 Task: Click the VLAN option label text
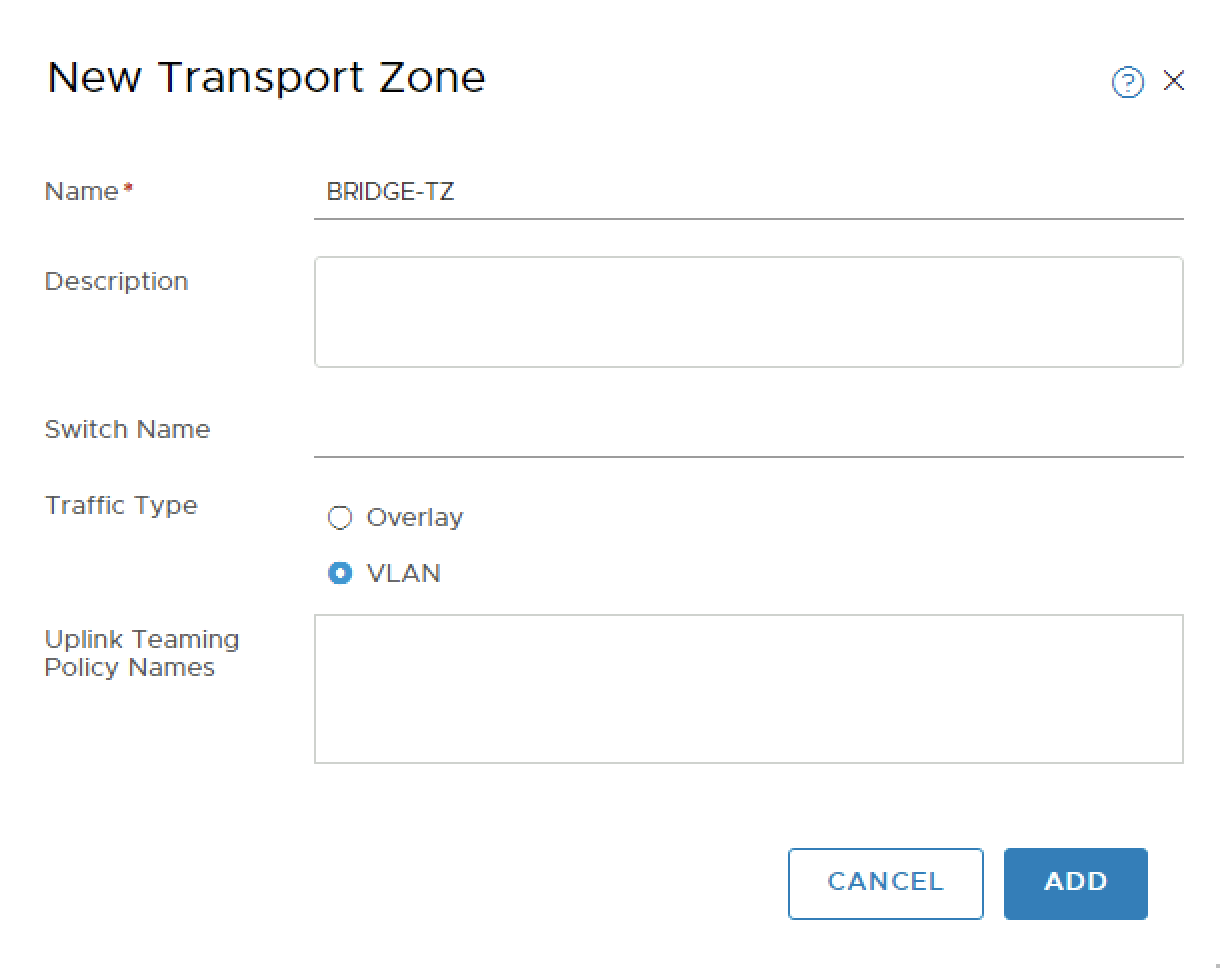tap(404, 574)
